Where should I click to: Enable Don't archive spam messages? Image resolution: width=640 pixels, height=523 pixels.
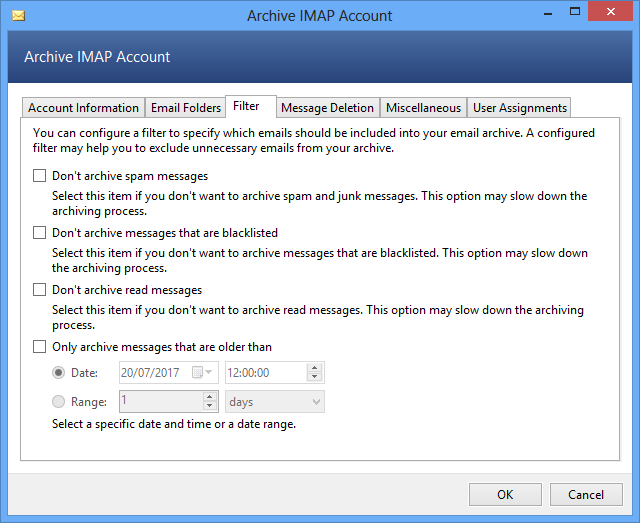[40, 176]
